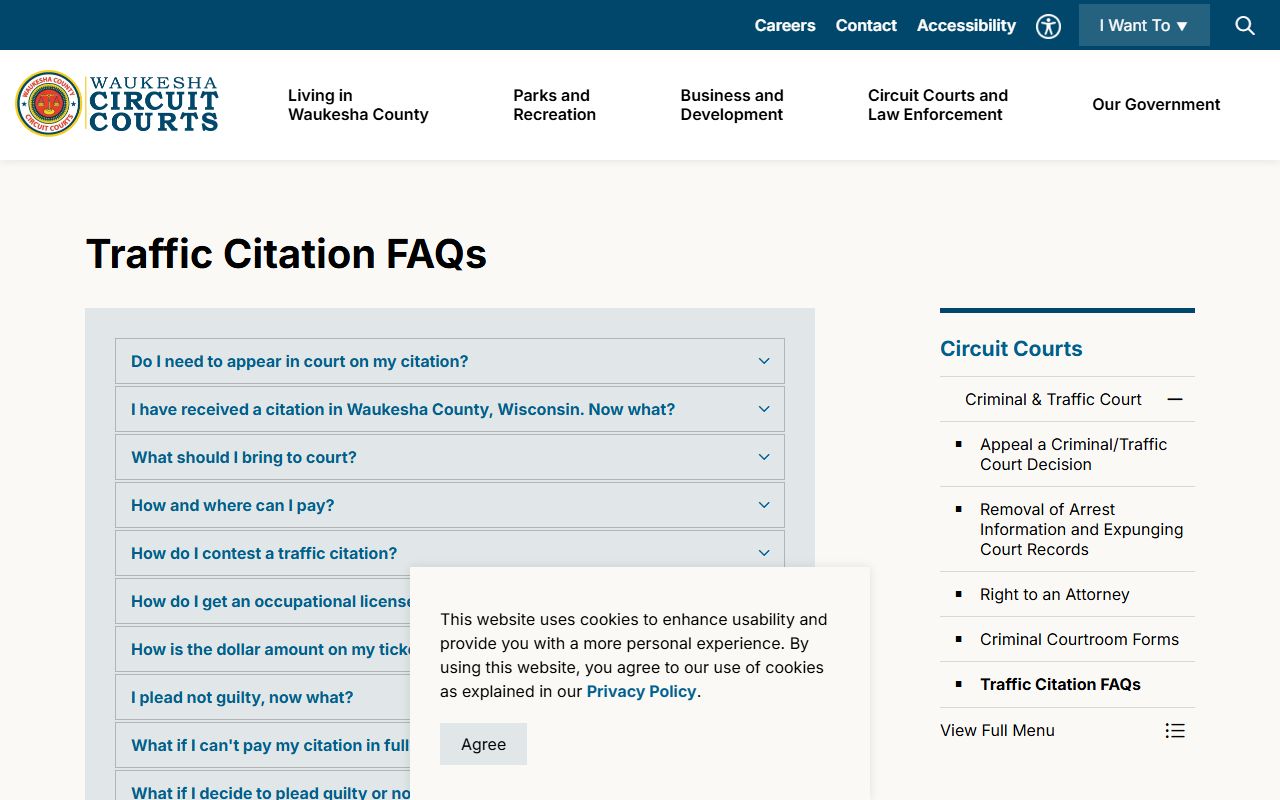Click the View Full Menu list icon
The width and height of the screenshot is (1280, 800).
(x=1175, y=731)
